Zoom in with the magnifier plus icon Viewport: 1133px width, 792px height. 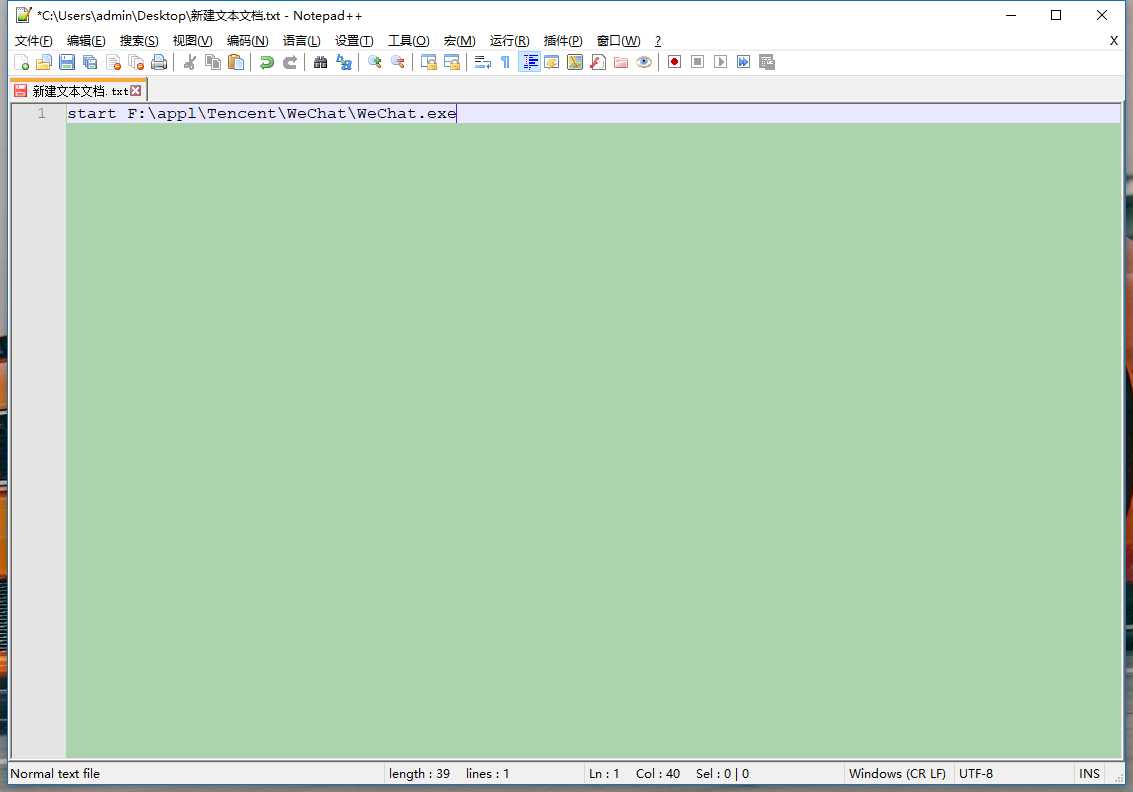pyautogui.click(x=374, y=62)
